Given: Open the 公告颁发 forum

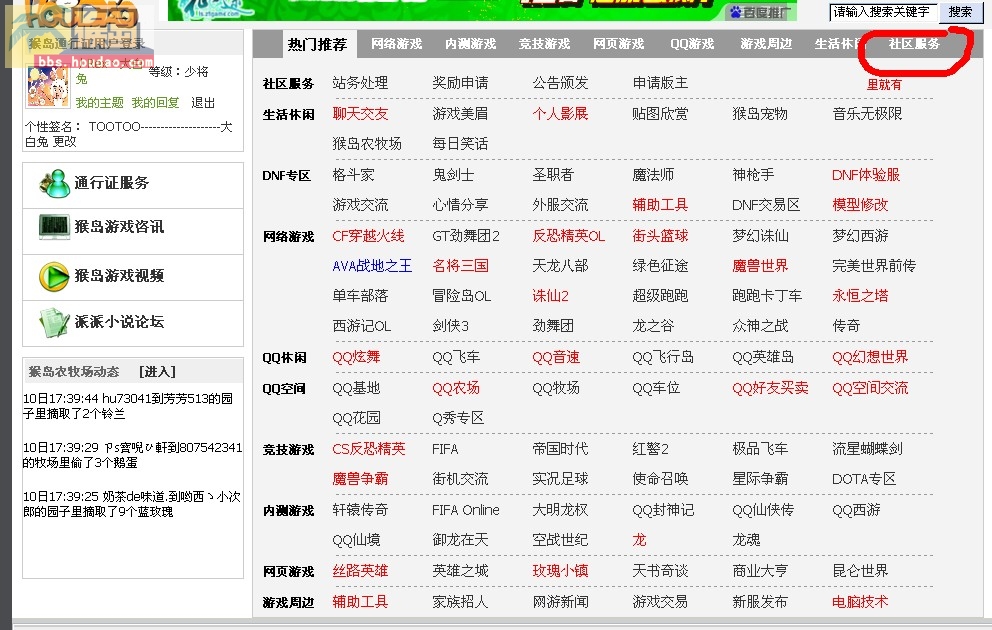Looking at the screenshot, I should 560,83.
